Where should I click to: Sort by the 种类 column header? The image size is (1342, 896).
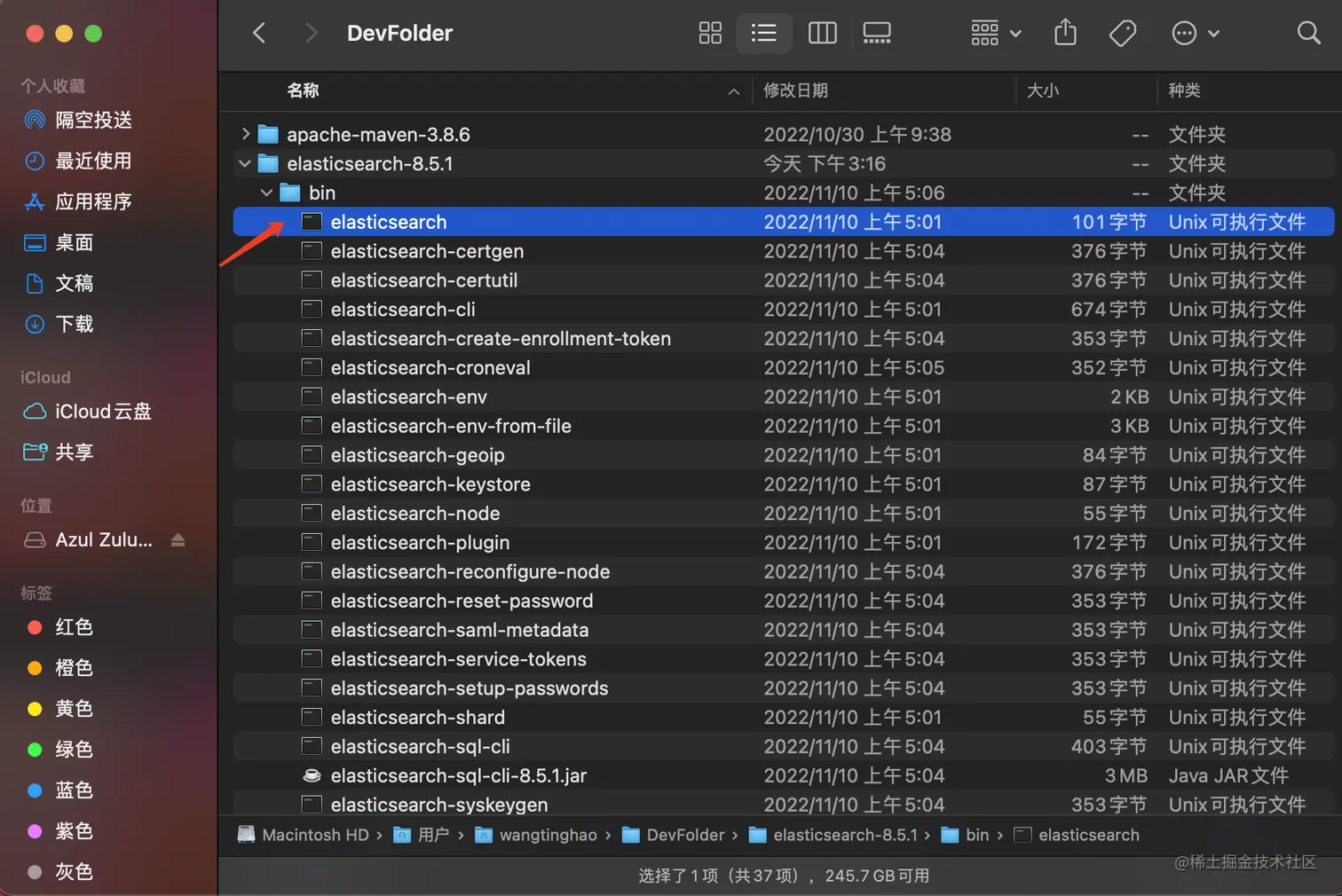(1184, 90)
